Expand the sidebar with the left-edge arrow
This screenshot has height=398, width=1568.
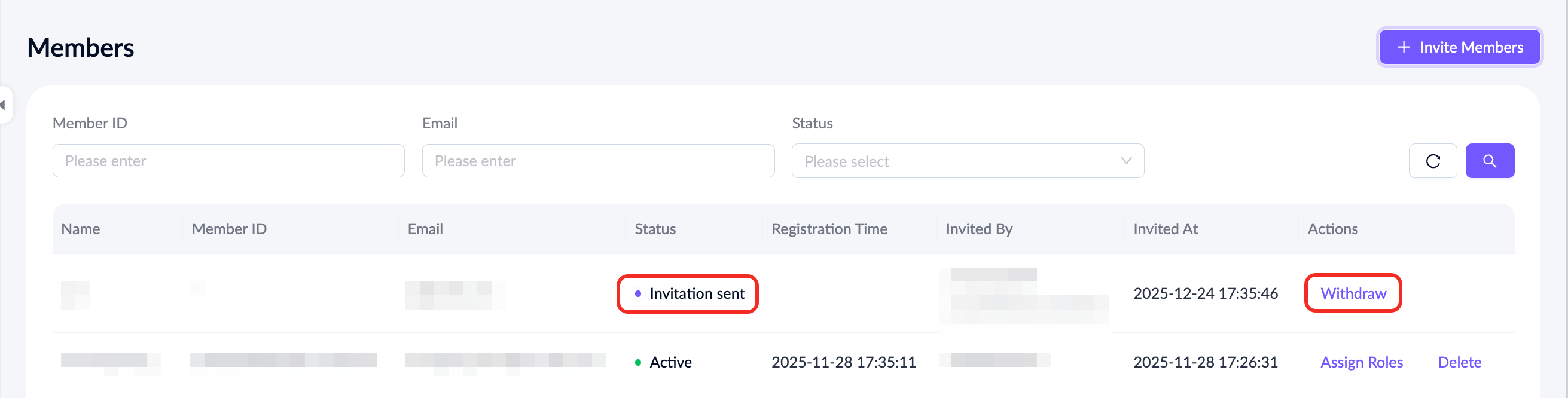click(x=4, y=105)
